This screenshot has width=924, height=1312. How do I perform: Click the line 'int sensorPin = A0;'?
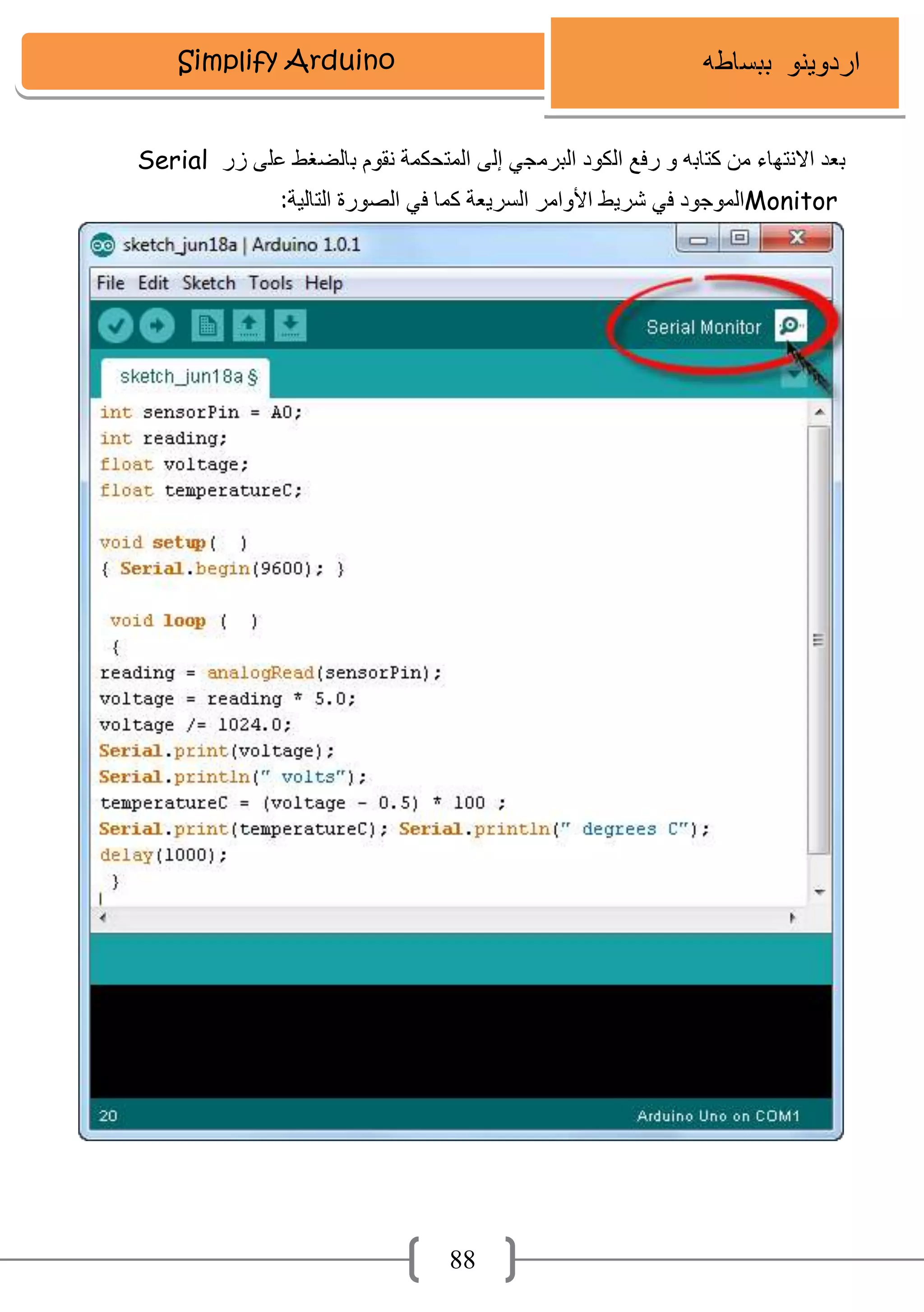pyautogui.click(x=201, y=413)
